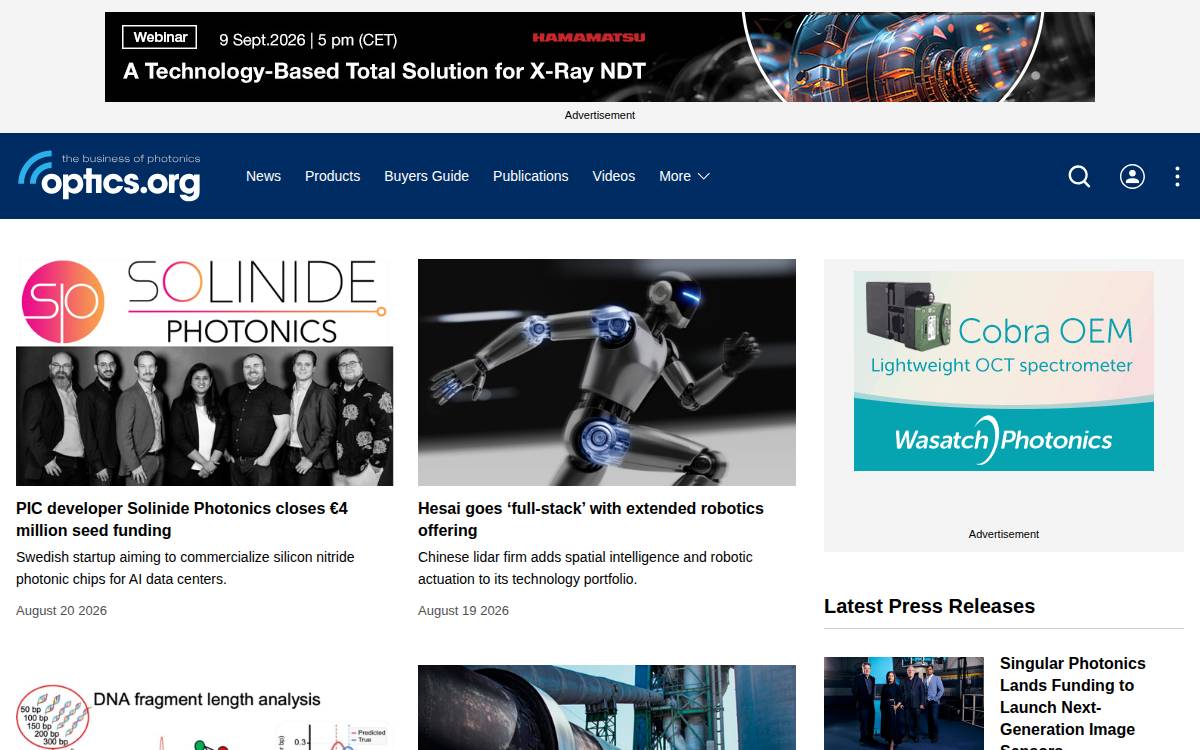The height and width of the screenshot is (750, 1200).
Task: Go to Publications
Action: click(530, 176)
